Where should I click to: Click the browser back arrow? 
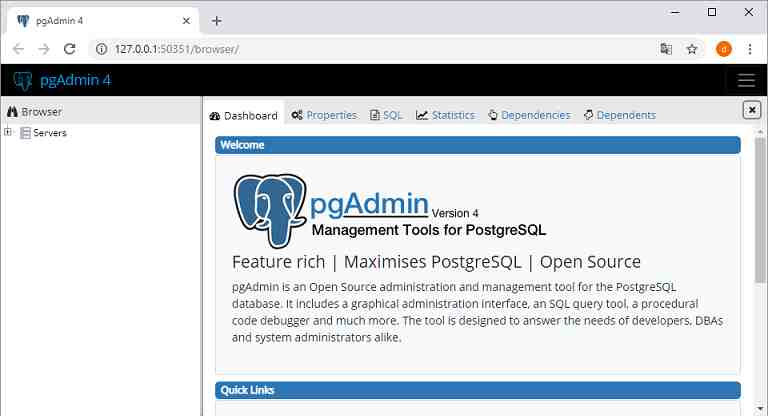[18, 49]
